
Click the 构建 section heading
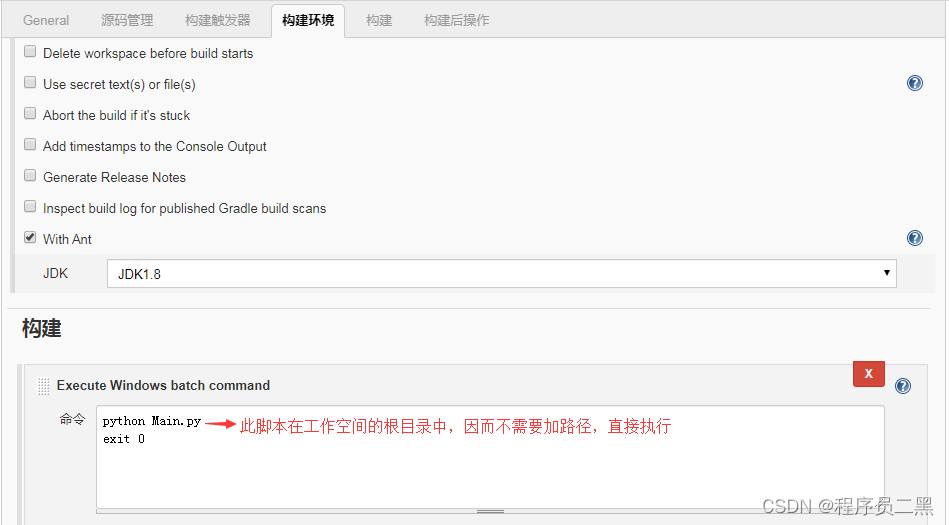pyautogui.click(x=41, y=328)
